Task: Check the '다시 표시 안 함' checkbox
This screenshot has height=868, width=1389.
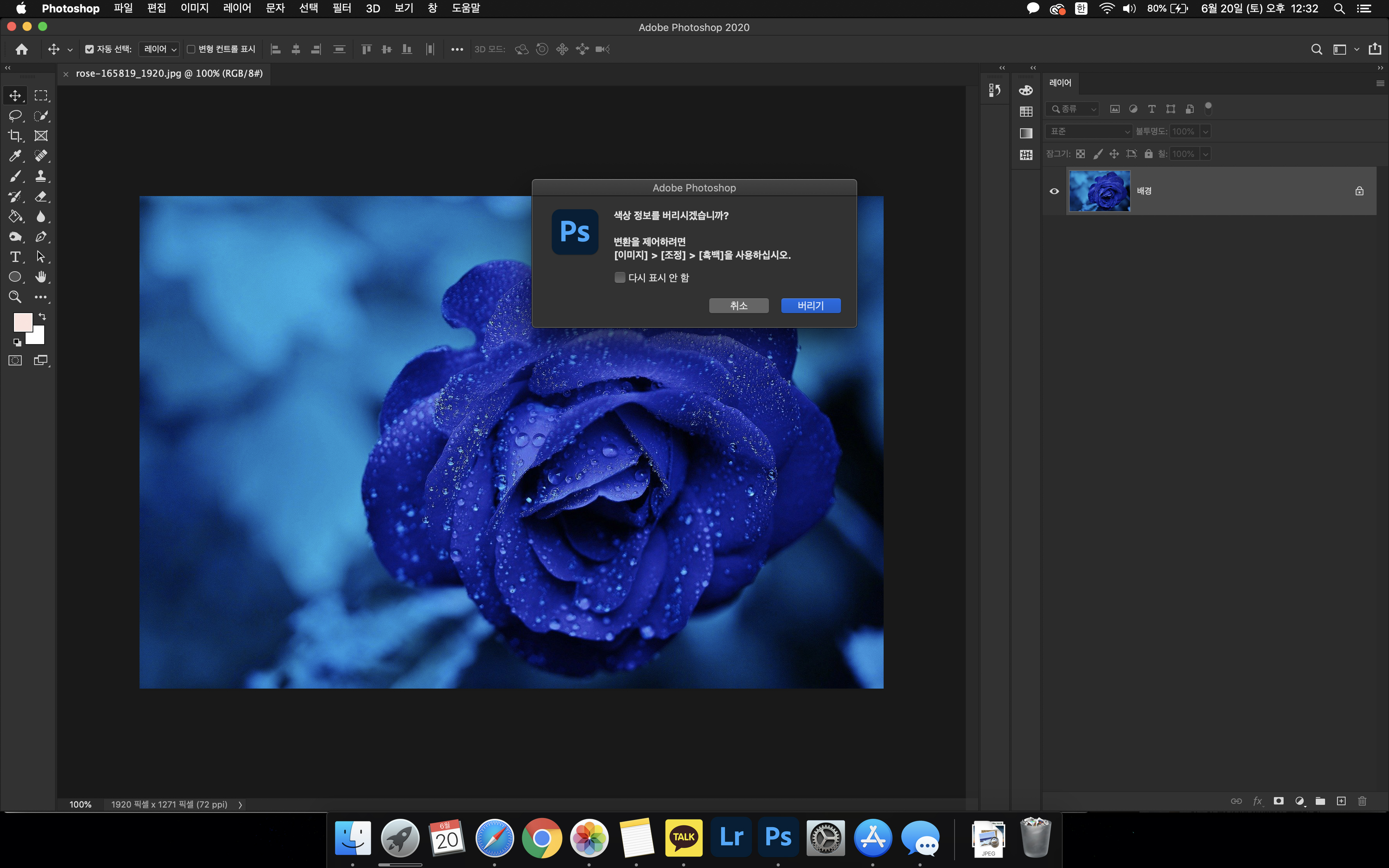Action: [620, 277]
